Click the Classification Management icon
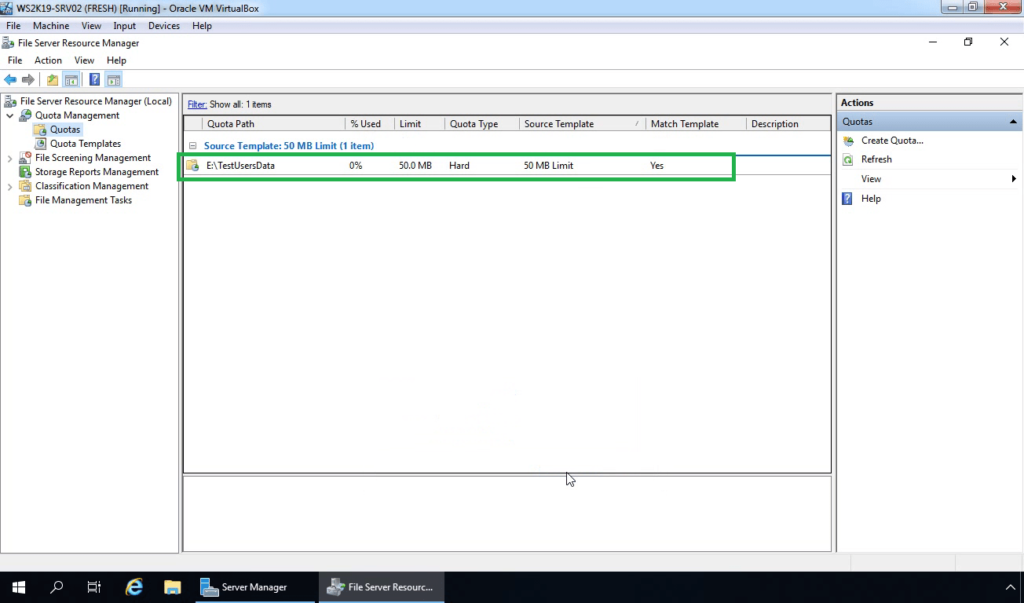This screenshot has height=603, width=1024. click(x=25, y=186)
